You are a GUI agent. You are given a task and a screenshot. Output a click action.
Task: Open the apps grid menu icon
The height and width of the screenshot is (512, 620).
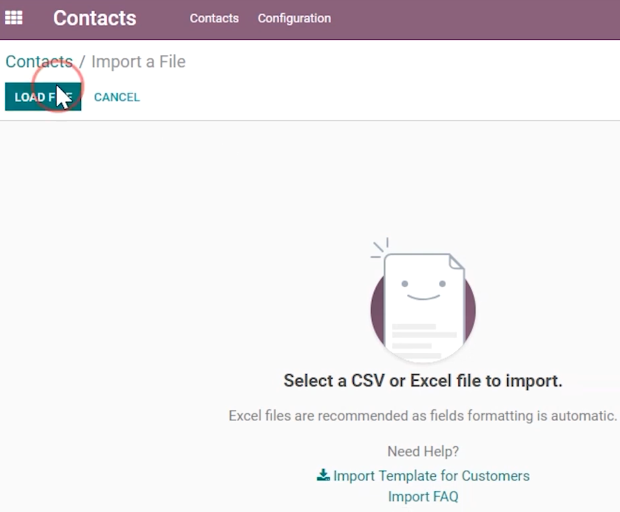[13, 18]
